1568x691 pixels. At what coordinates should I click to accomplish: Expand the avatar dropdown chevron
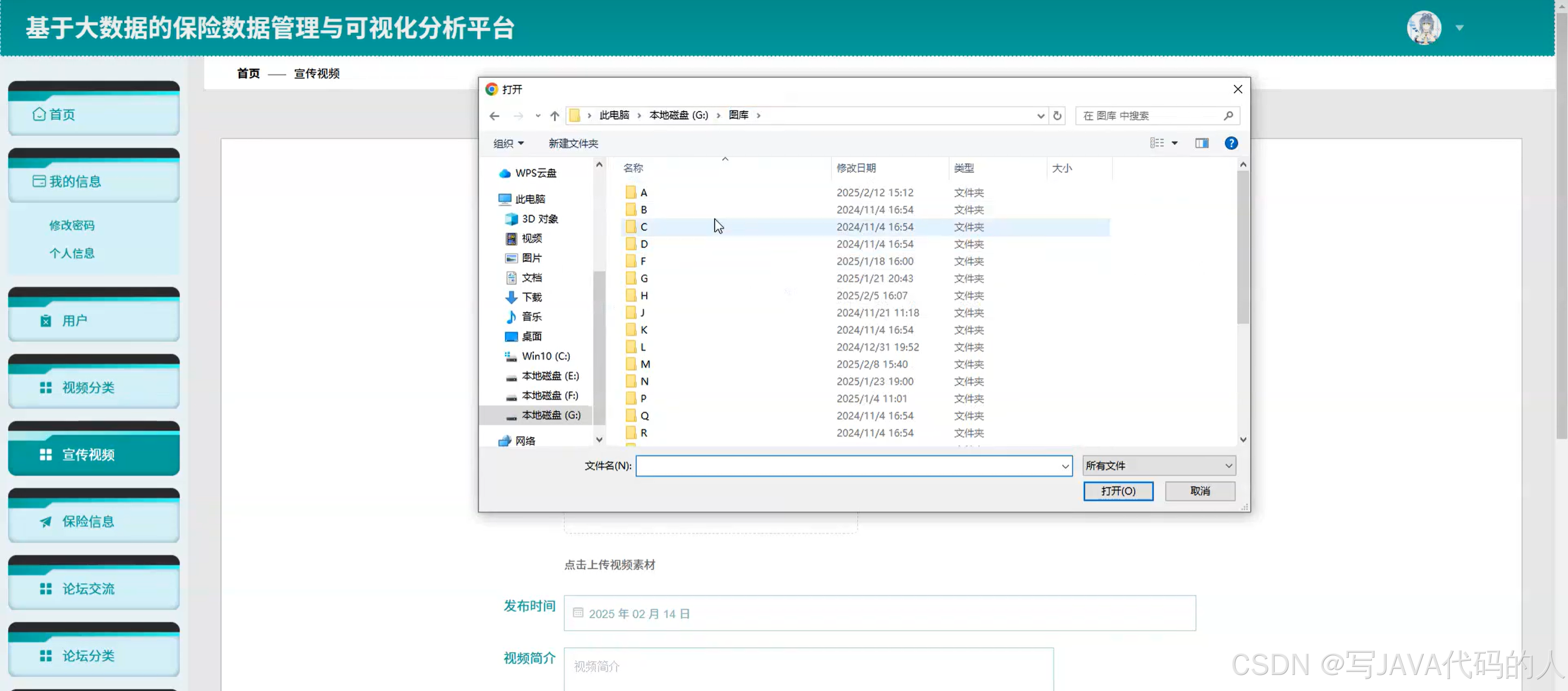click(x=1460, y=28)
